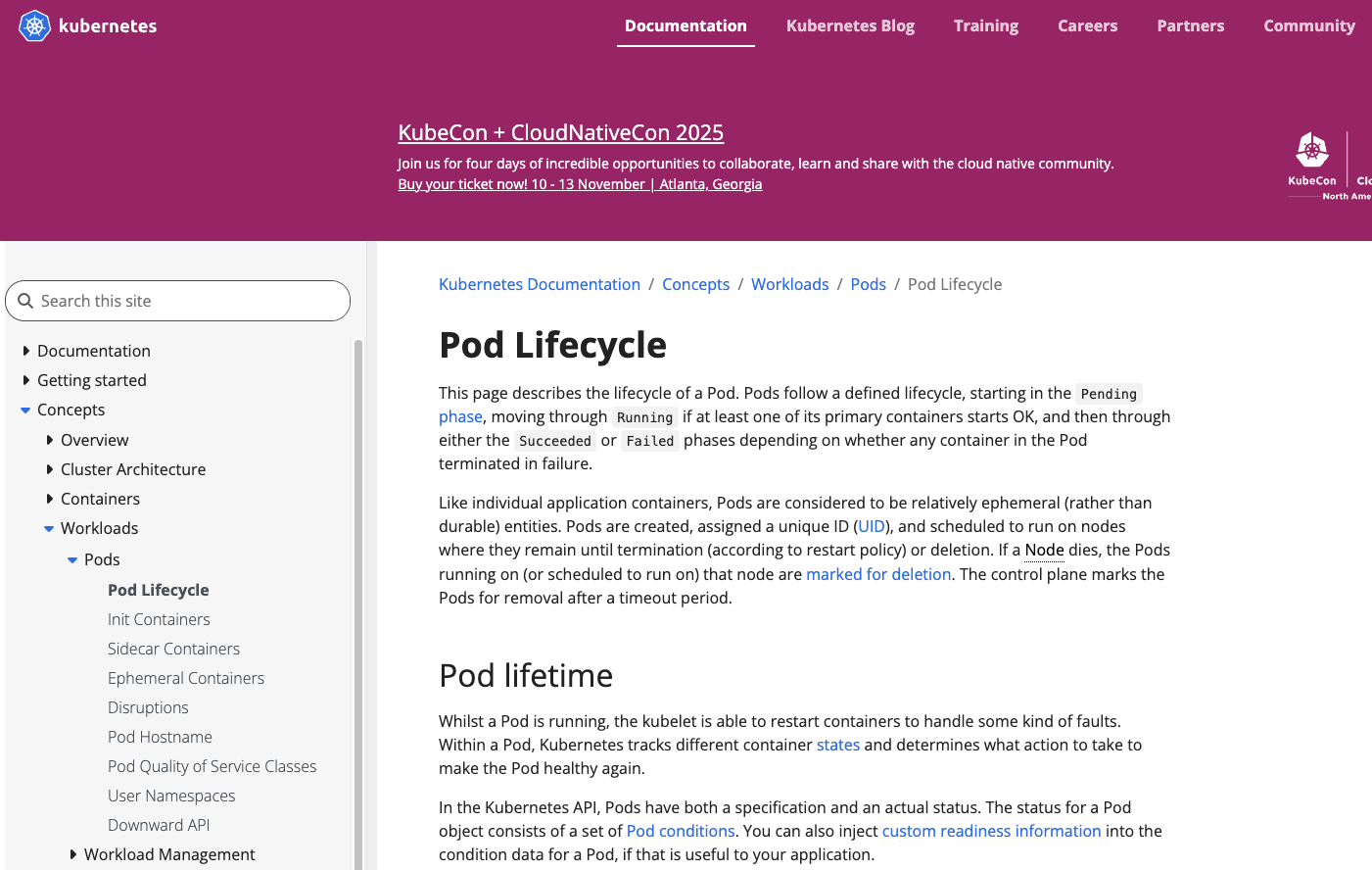This screenshot has width=1372, height=870.
Task: Expand the Overview arrow
Action: 50,440
